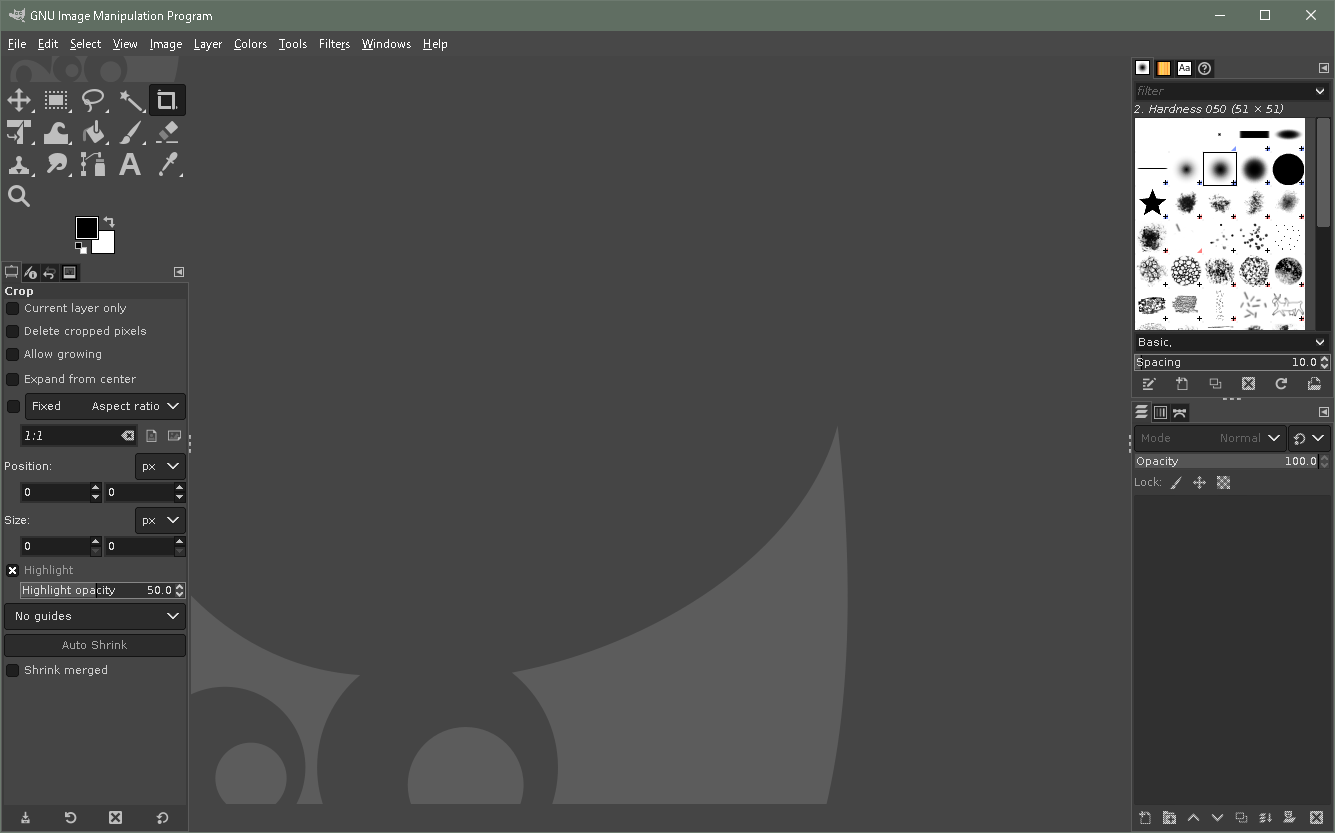Open the Filters menu
The image size is (1335, 833).
click(334, 44)
